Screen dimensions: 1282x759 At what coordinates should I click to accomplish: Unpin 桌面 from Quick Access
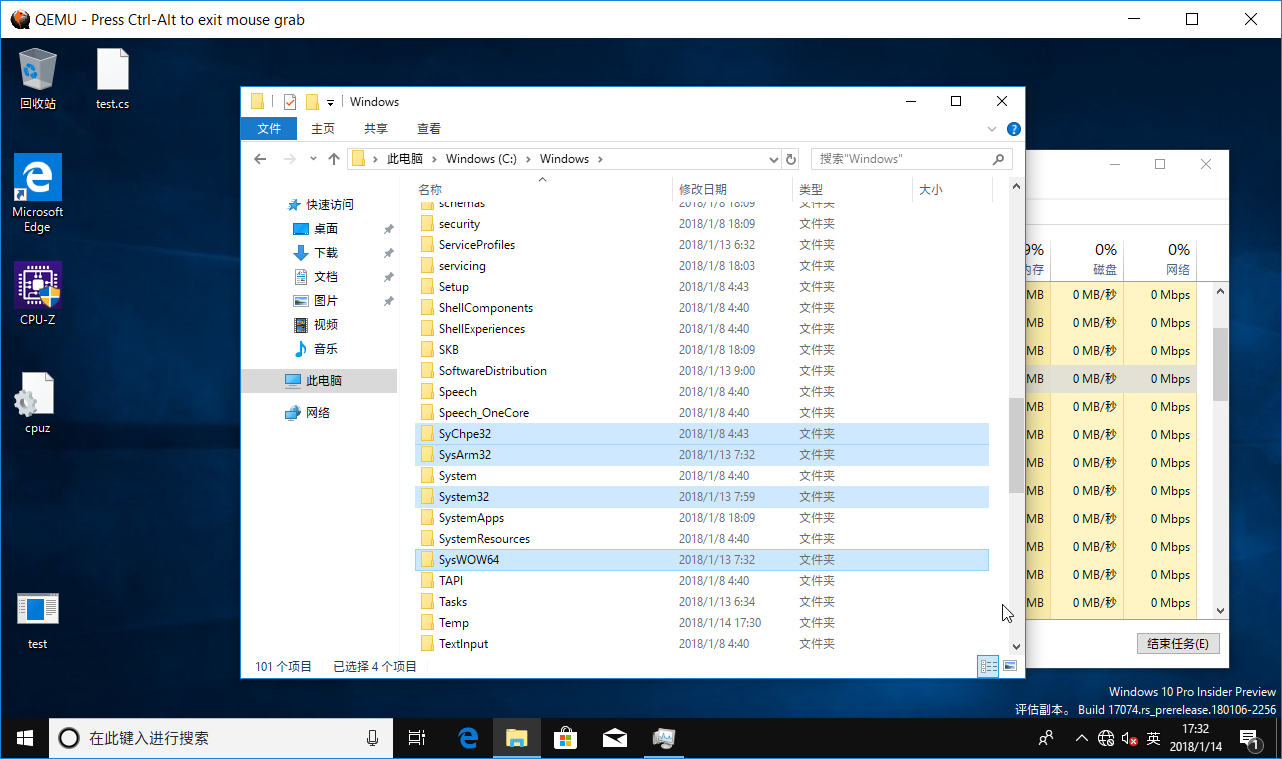388,228
